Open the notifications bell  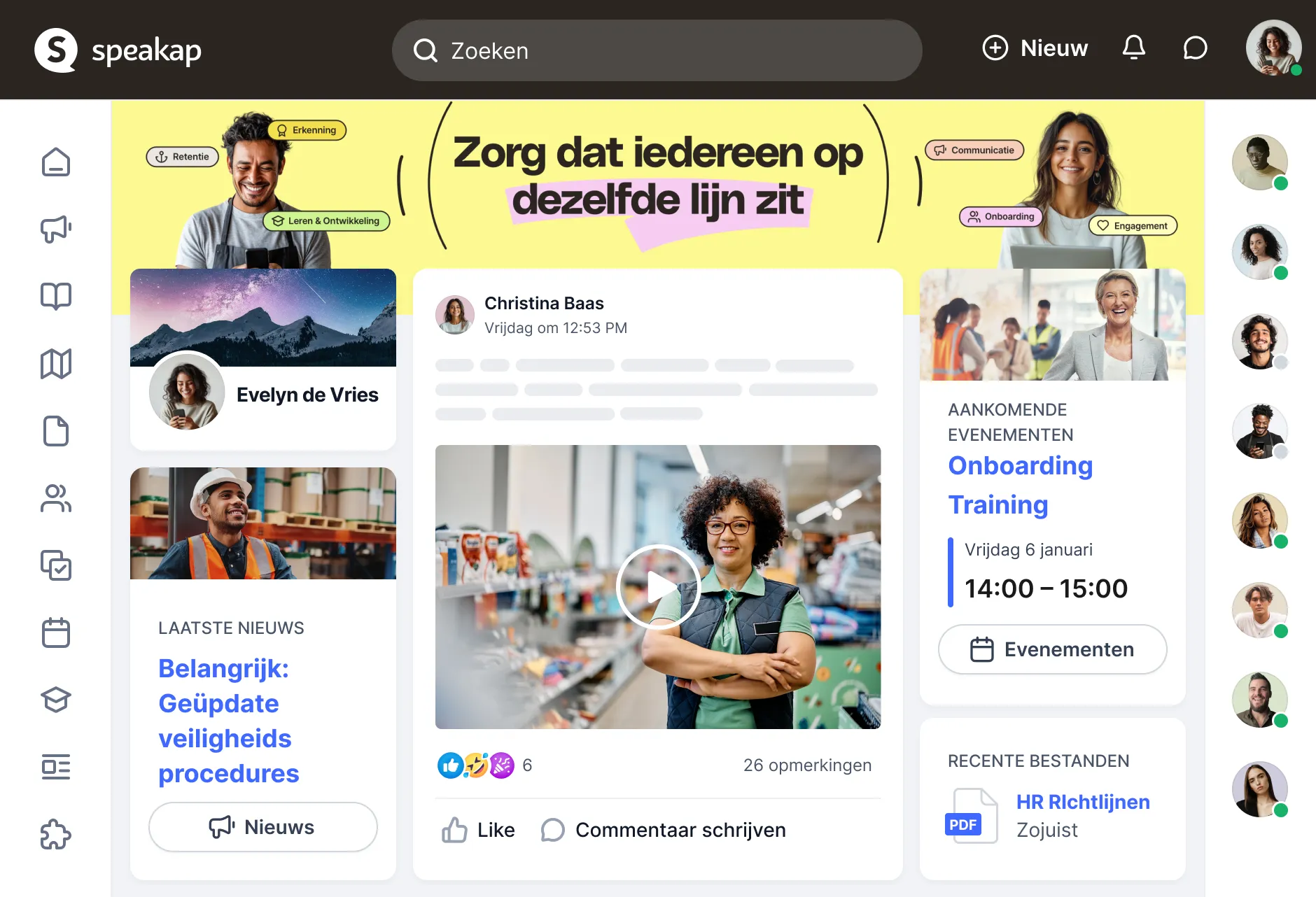coord(1134,48)
